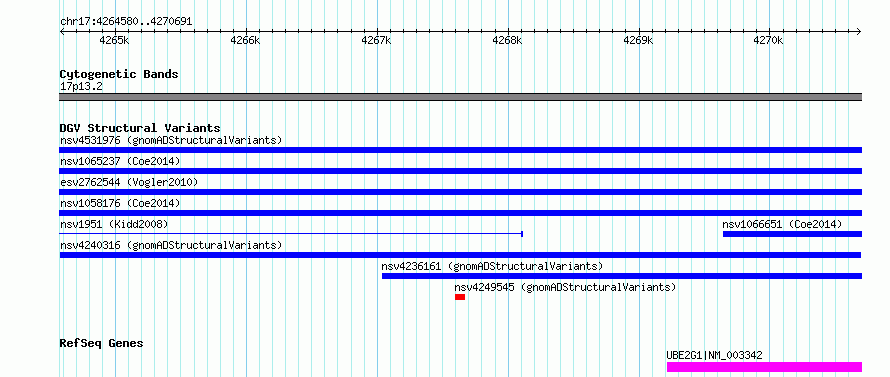
Task: Click the nsv1065237 blue variant bar
Action: pos(460,171)
